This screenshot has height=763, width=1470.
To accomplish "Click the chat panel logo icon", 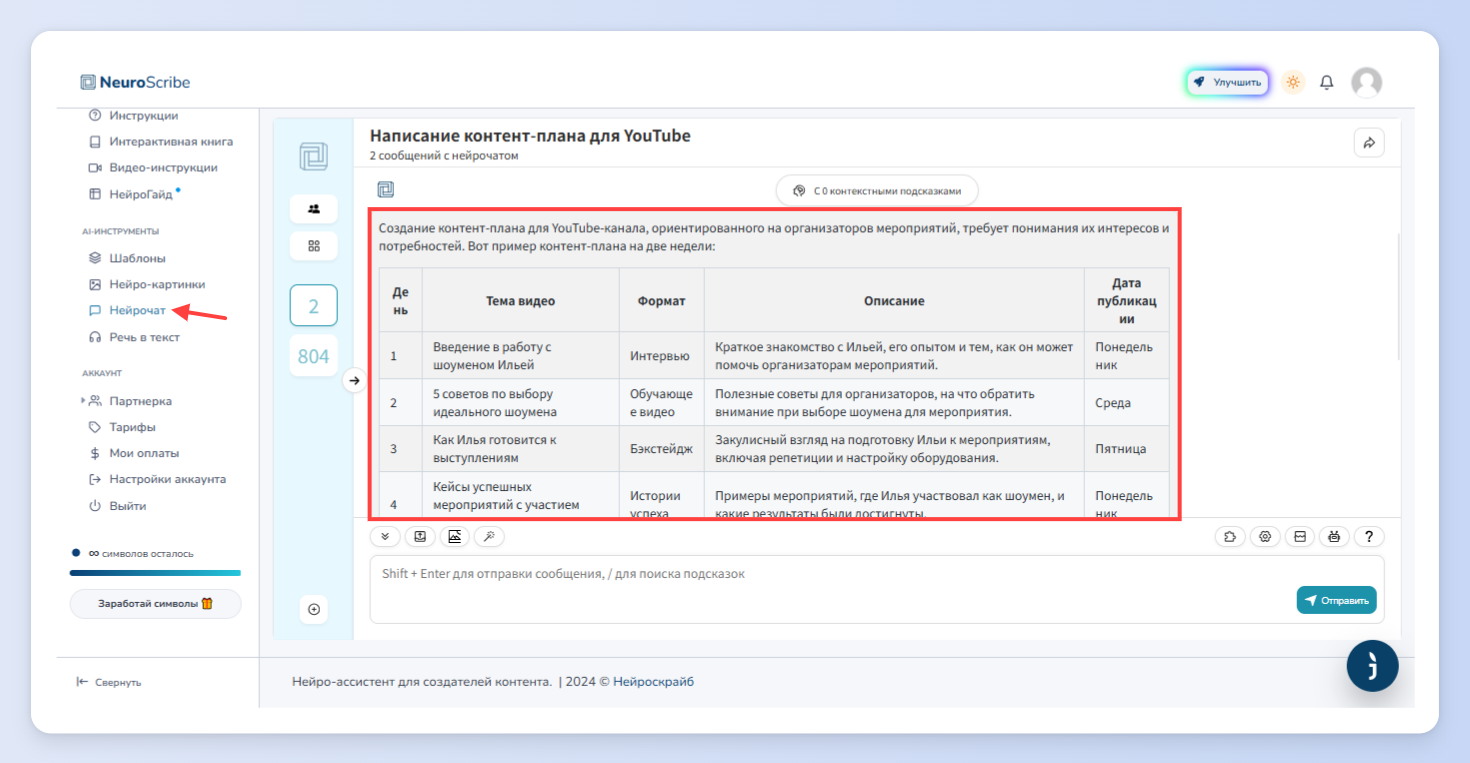I will point(313,157).
